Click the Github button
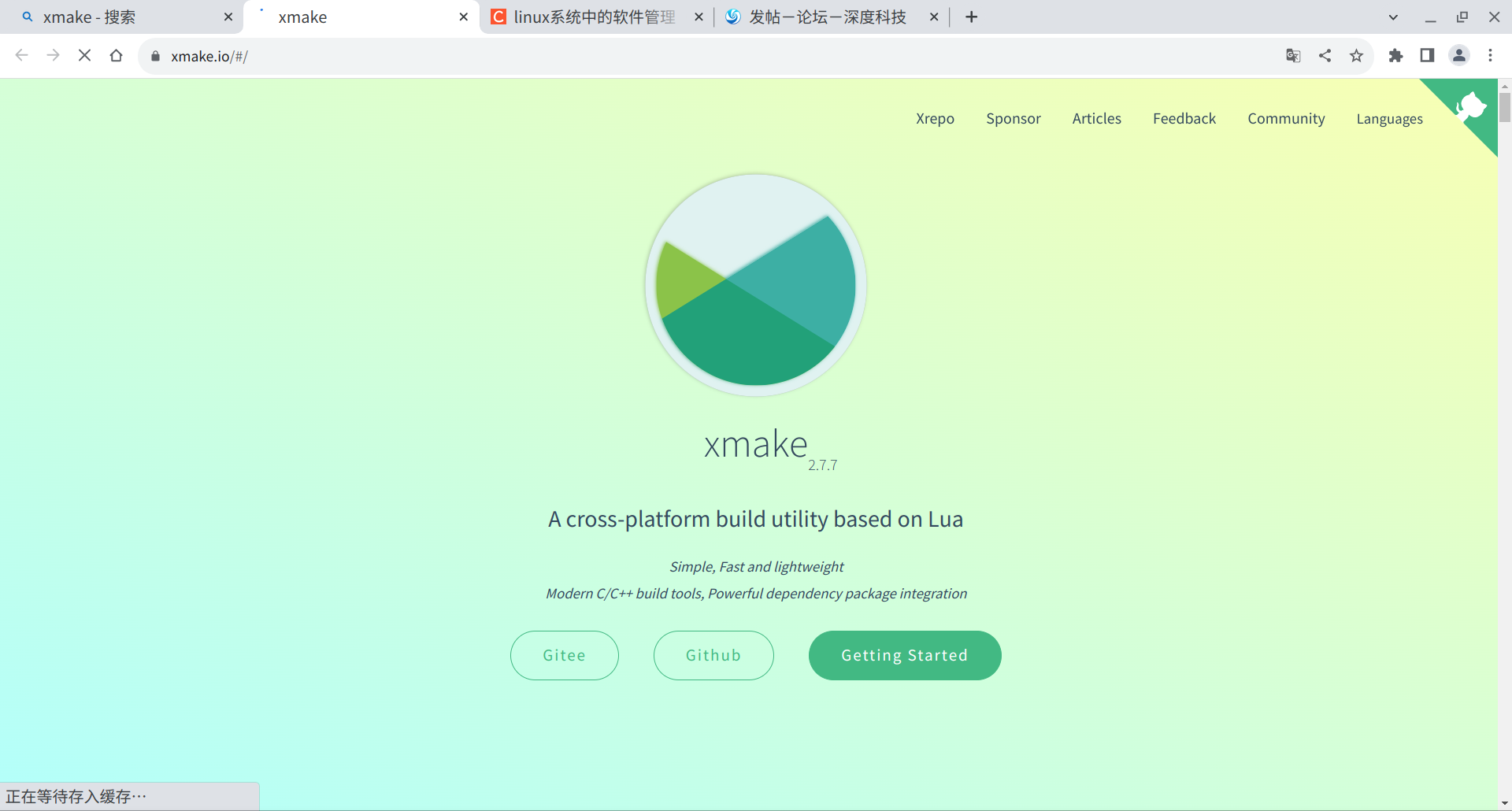Image resolution: width=1512 pixels, height=811 pixels. [x=713, y=655]
